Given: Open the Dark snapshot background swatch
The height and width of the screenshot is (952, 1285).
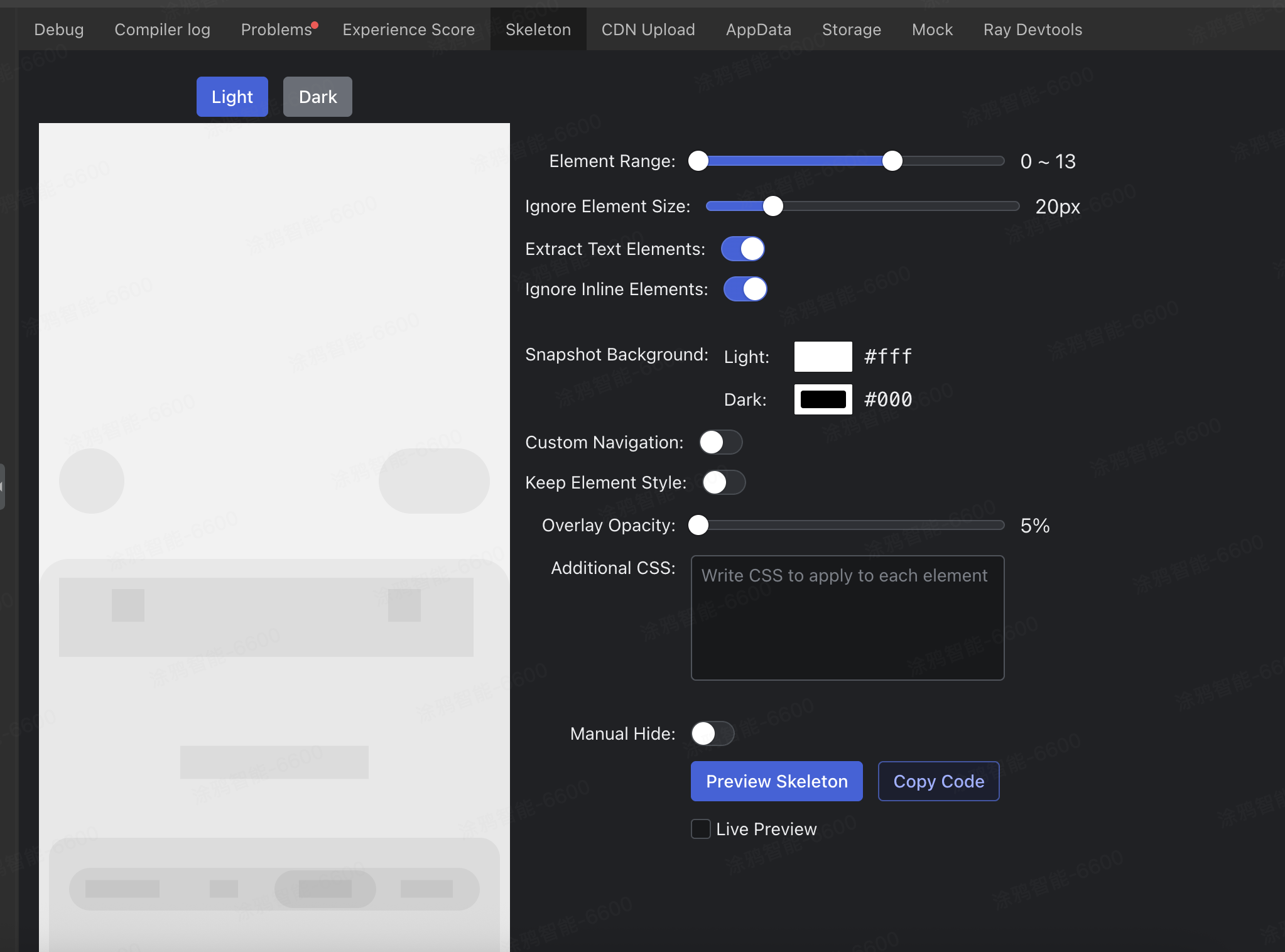Looking at the screenshot, I should (823, 399).
